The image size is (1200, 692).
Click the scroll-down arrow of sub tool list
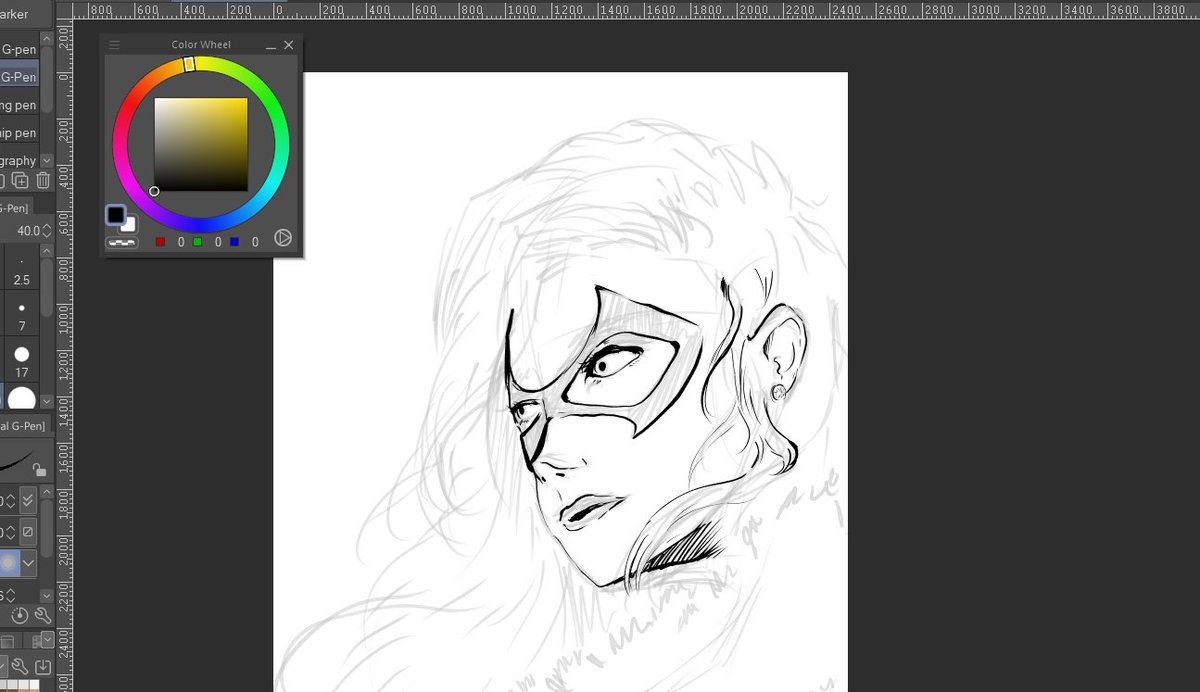pyautogui.click(x=47, y=160)
